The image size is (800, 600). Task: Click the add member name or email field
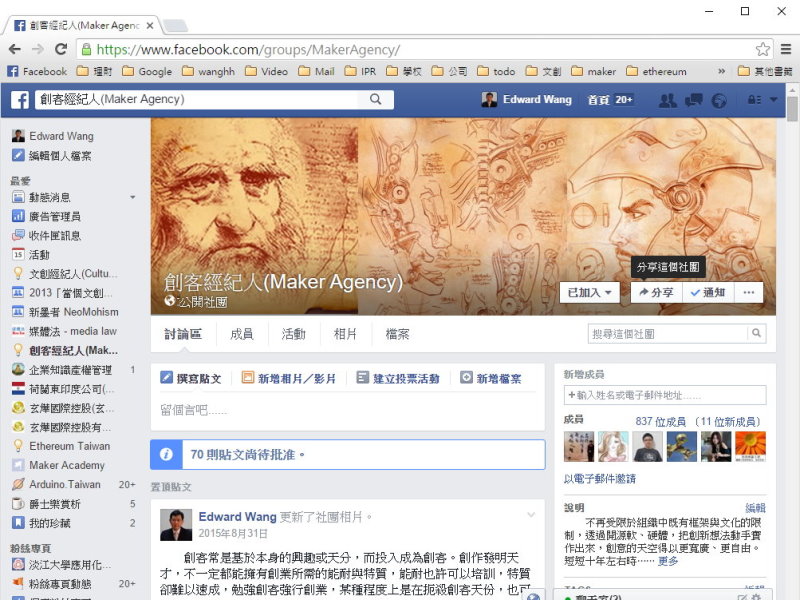[665, 395]
